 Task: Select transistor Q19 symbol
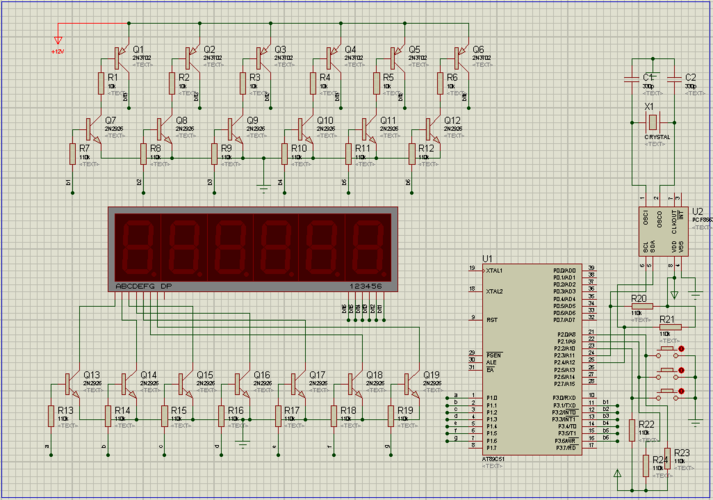point(410,383)
